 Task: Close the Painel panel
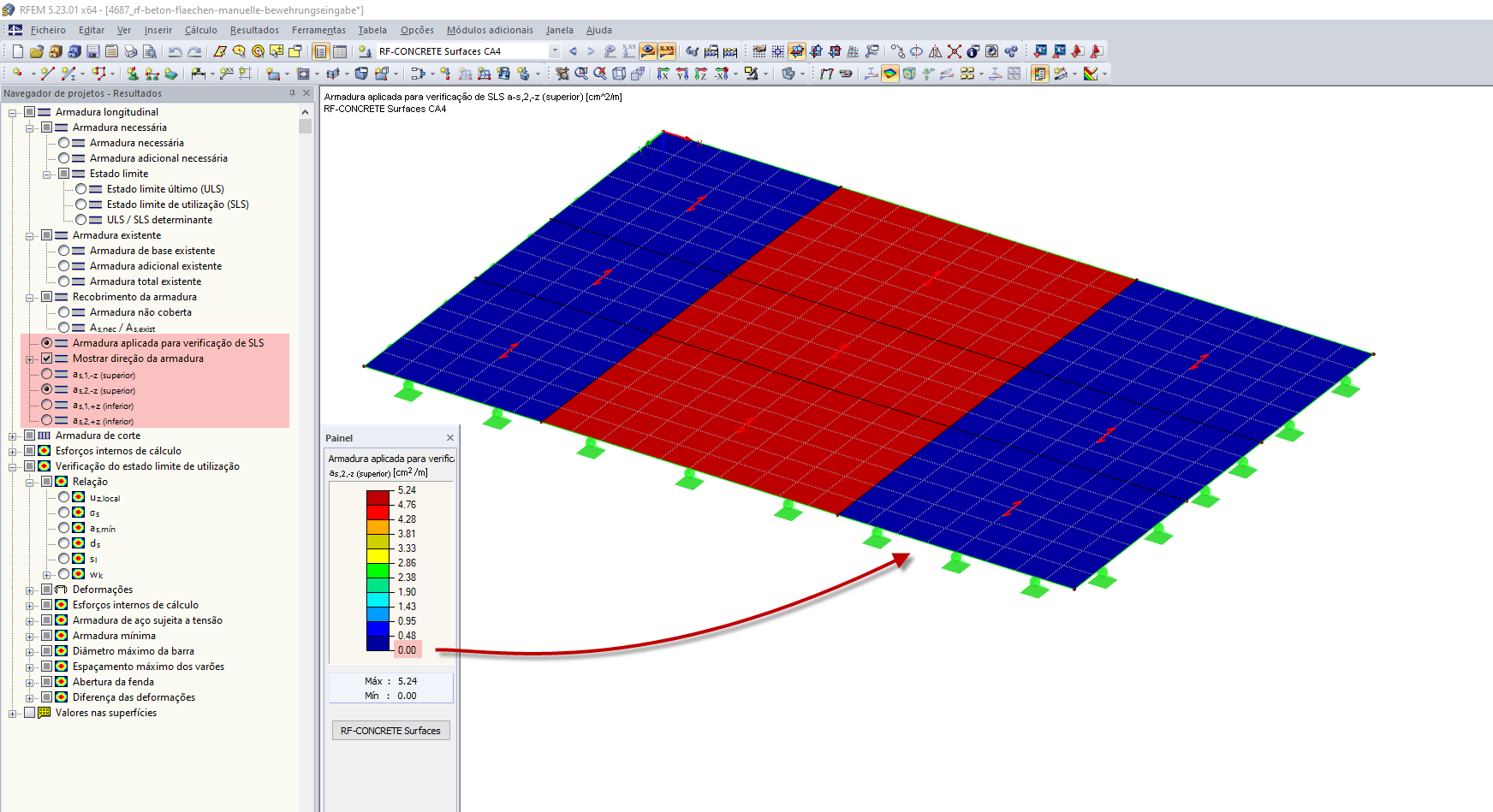tap(450, 438)
